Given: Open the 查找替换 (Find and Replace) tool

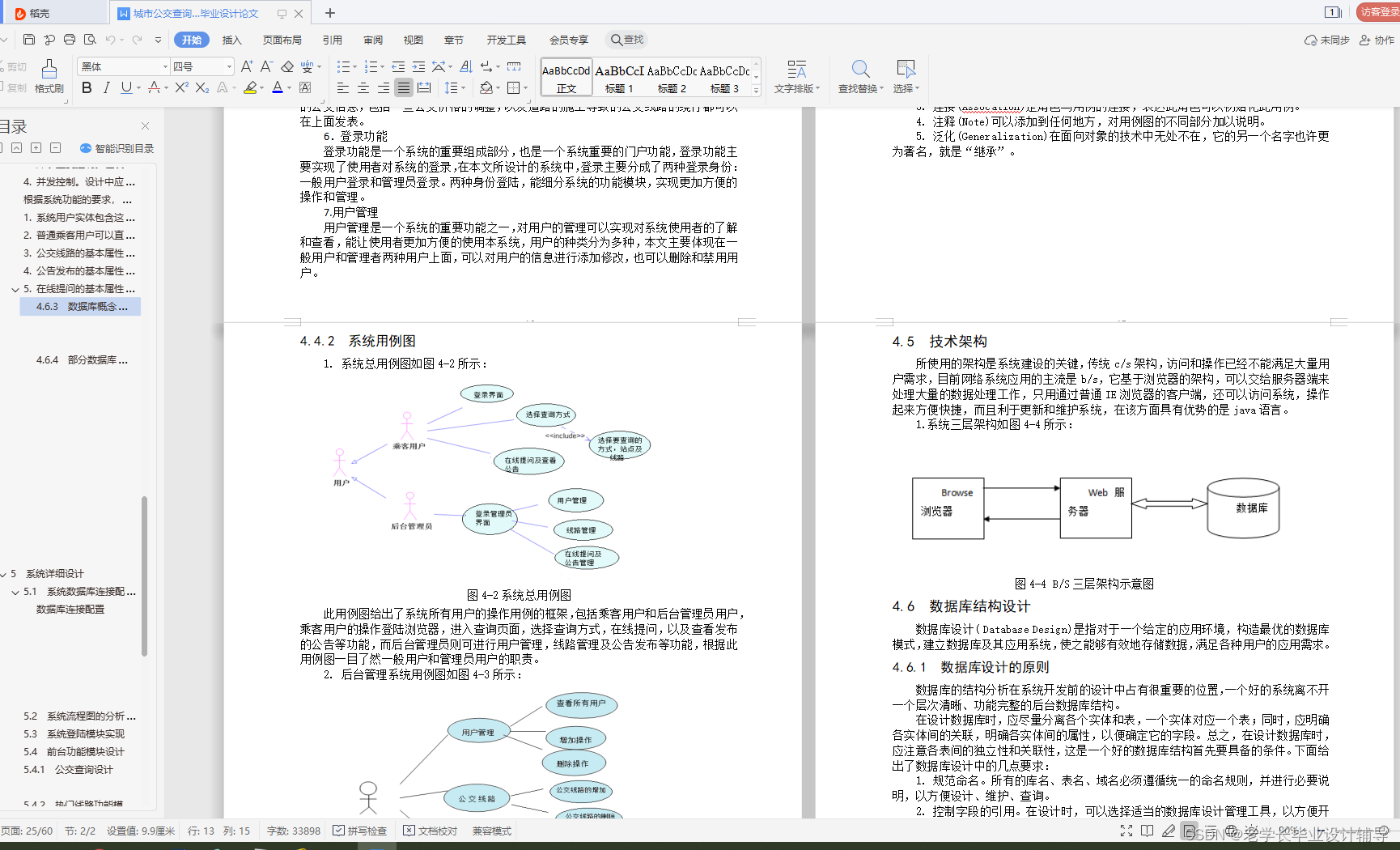Looking at the screenshot, I should (859, 77).
